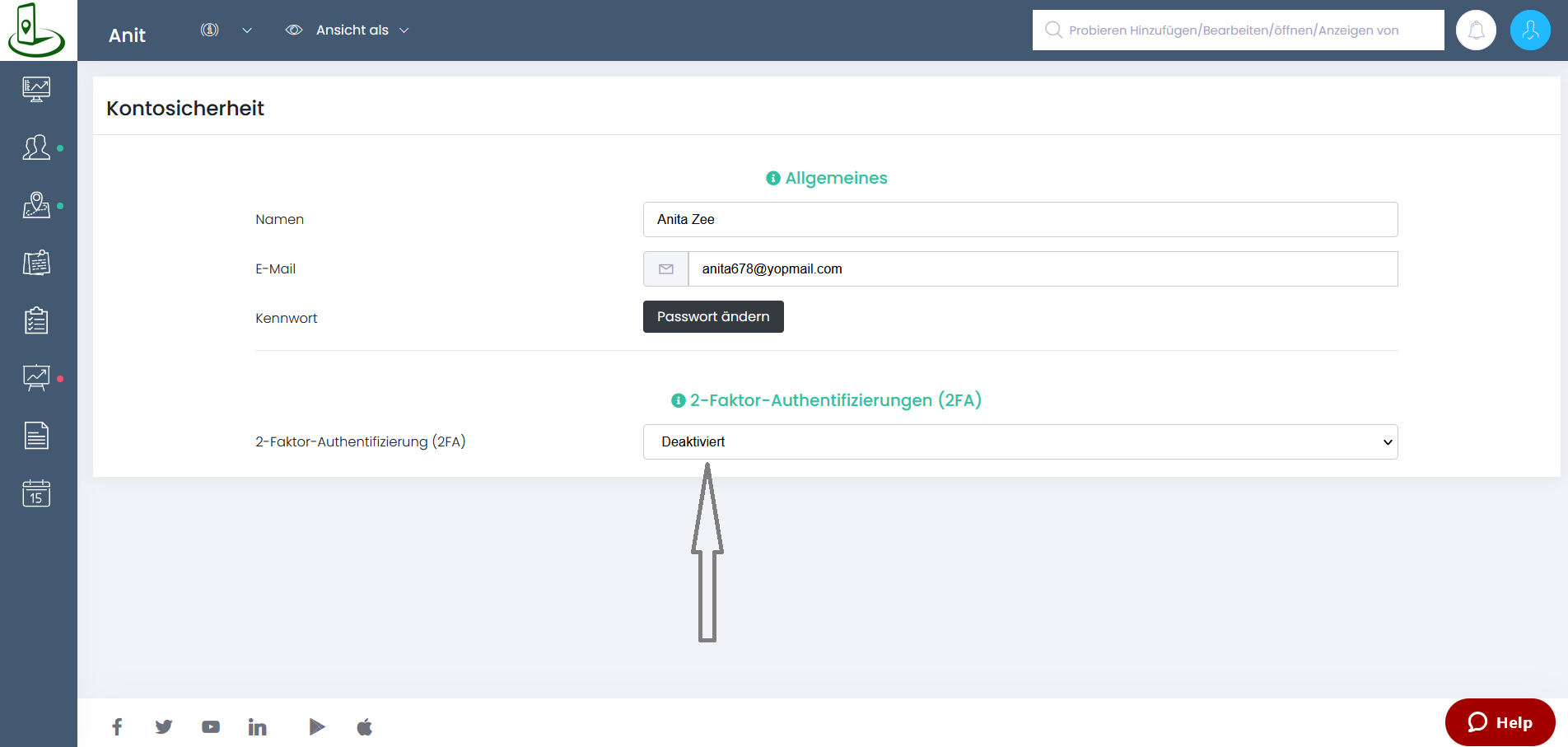Open the dashboard monitor icon in sidebar
The height and width of the screenshot is (747, 1568).
[x=36, y=89]
